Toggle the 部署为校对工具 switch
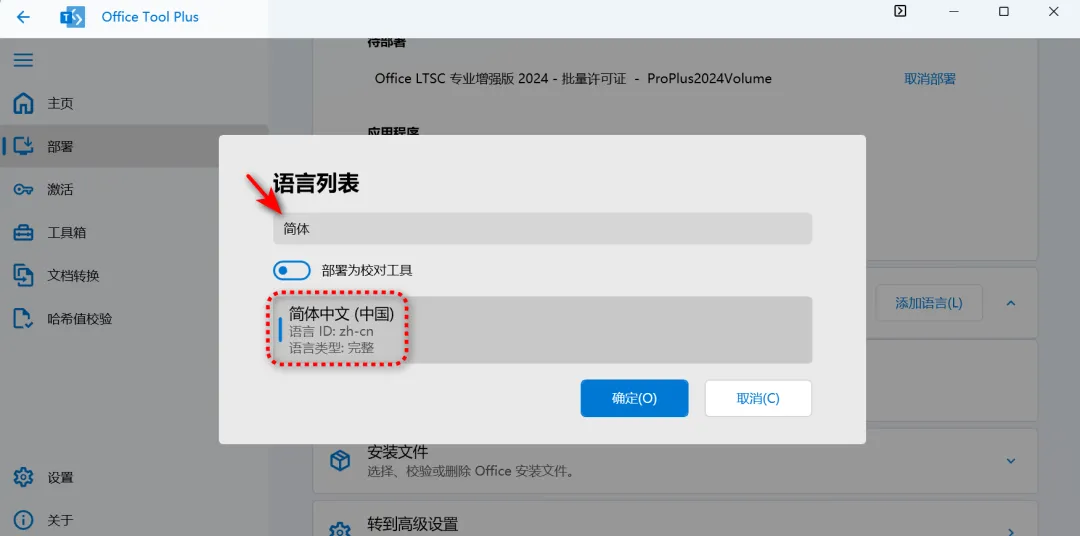 (x=292, y=270)
